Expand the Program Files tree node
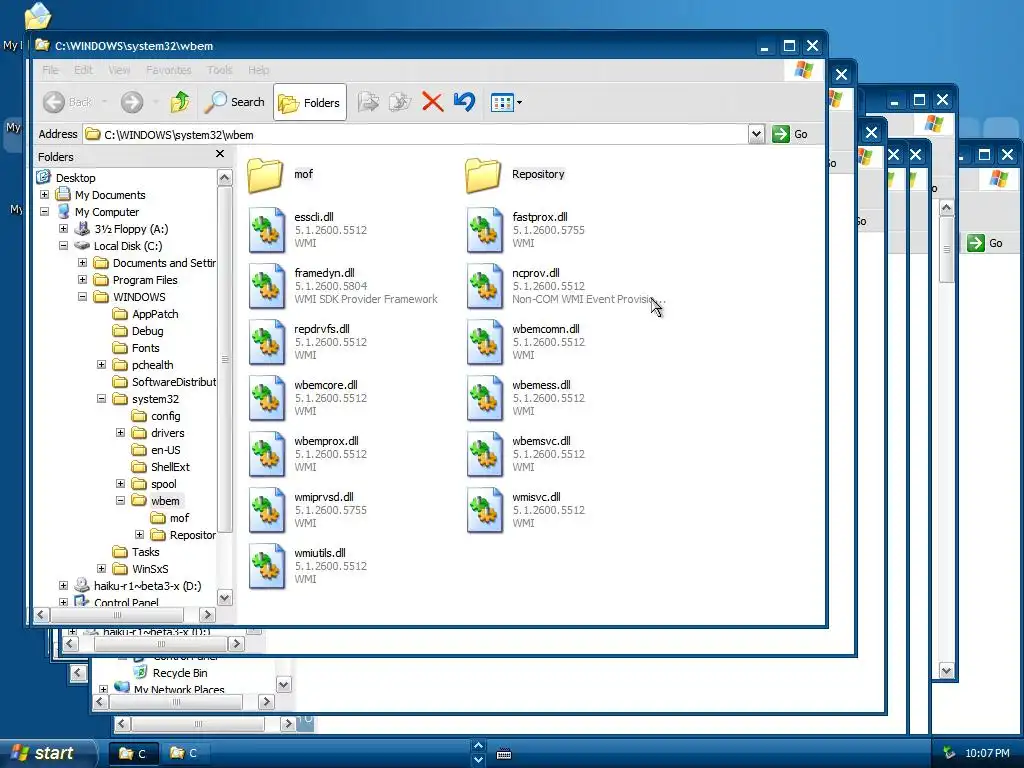This screenshot has height=768, width=1024. [82, 280]
